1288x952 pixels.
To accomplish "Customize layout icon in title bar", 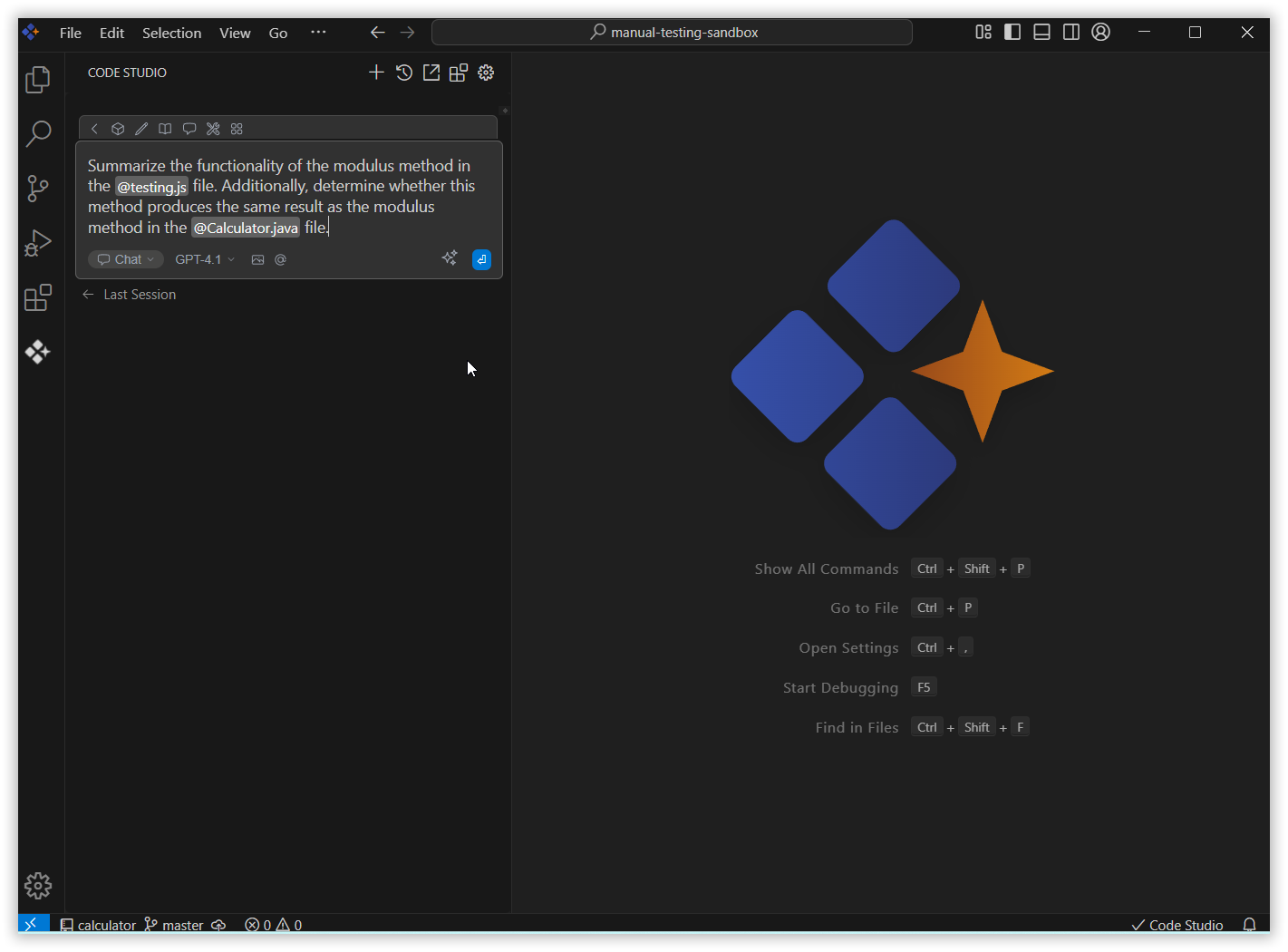I will [x=983, y=32].
